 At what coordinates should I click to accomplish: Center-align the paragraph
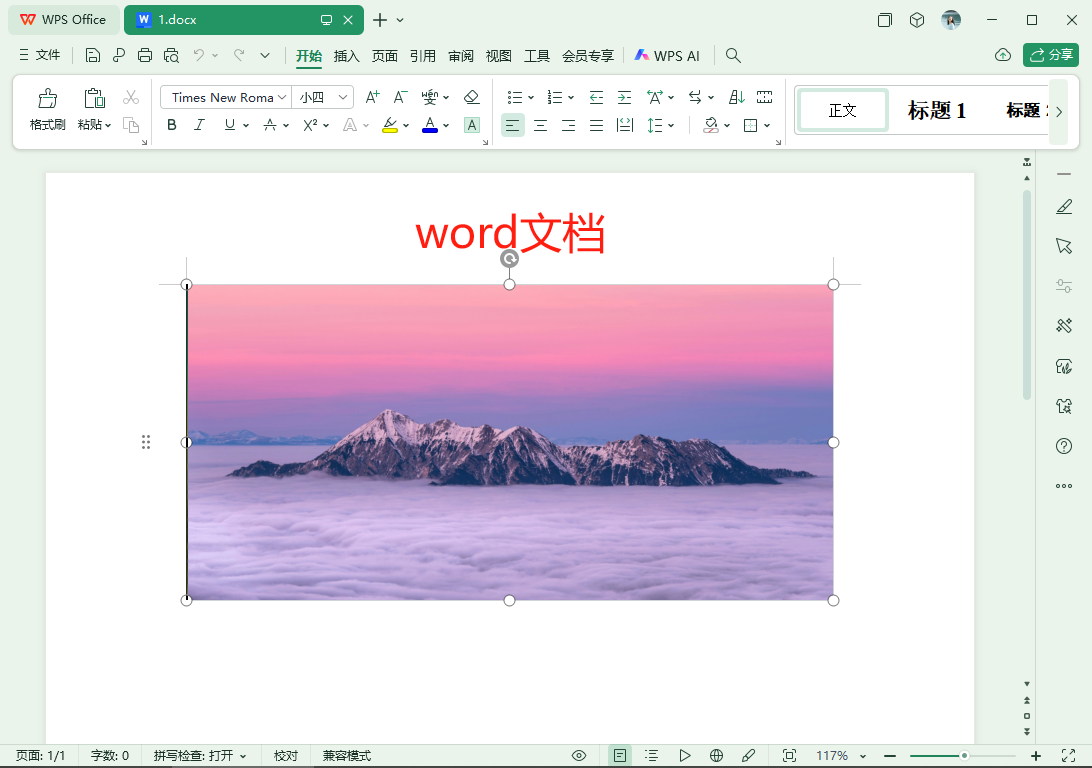[x=540, y=125]
